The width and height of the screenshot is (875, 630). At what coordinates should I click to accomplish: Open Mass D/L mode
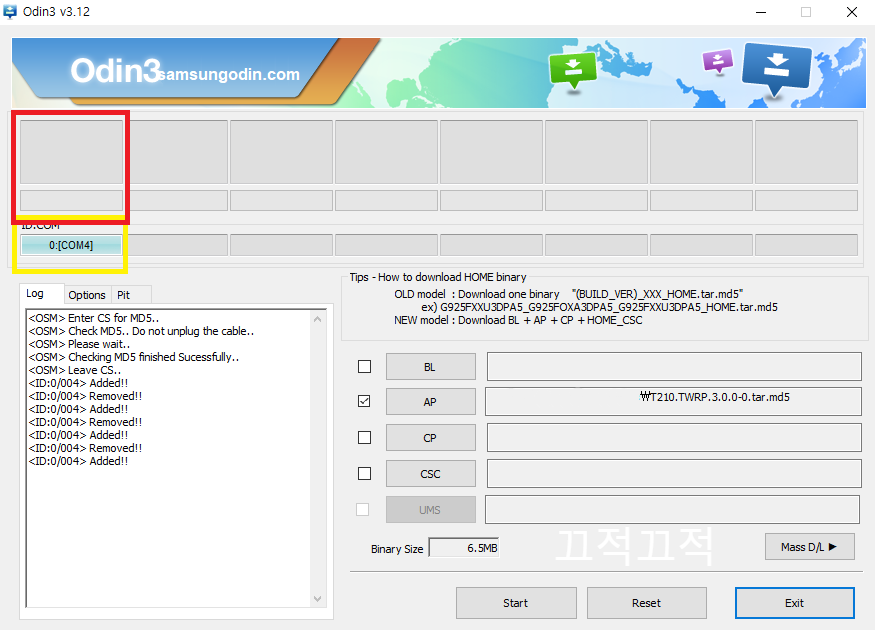click(x=810, y=547)
